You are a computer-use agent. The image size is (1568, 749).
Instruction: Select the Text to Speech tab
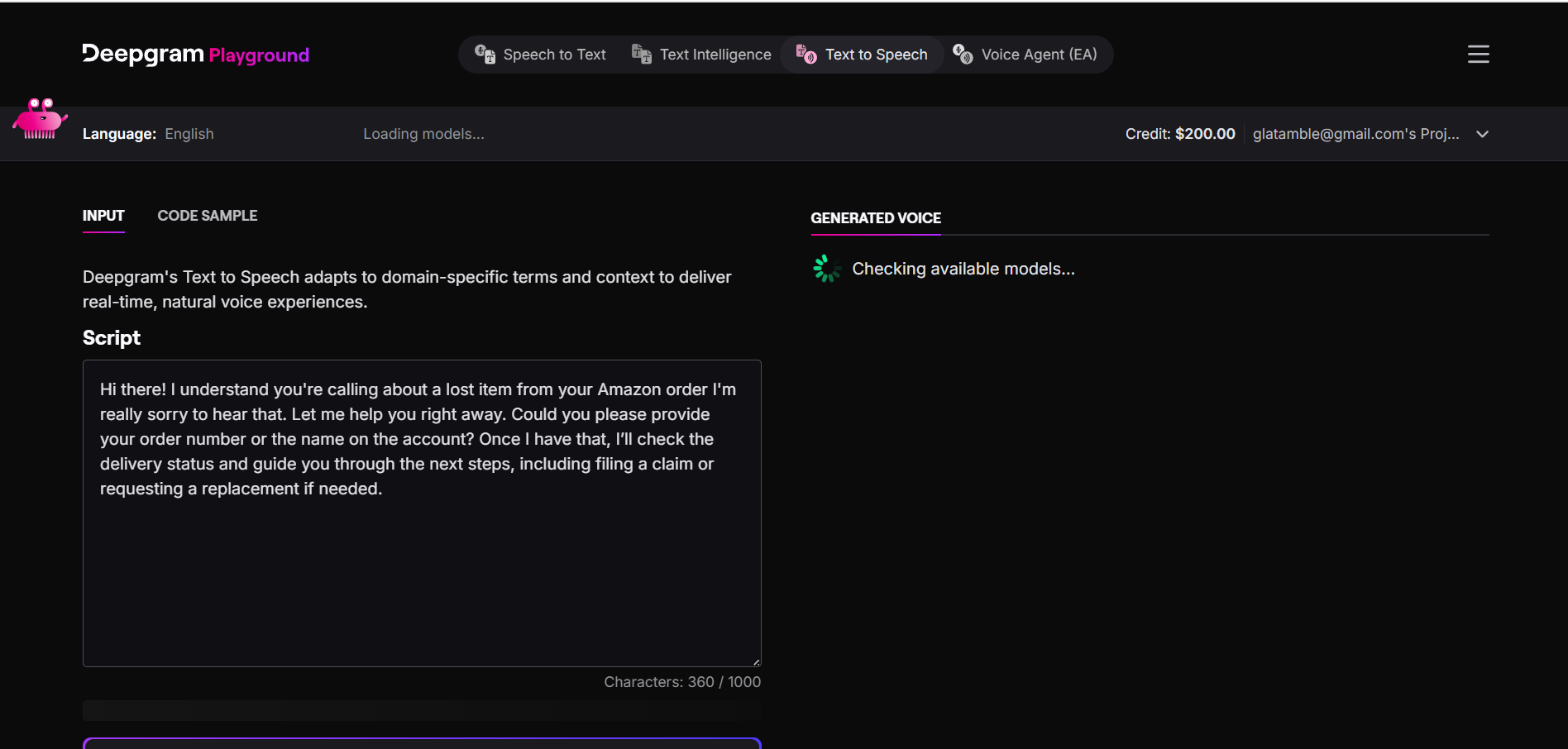(x=862, y=55)
